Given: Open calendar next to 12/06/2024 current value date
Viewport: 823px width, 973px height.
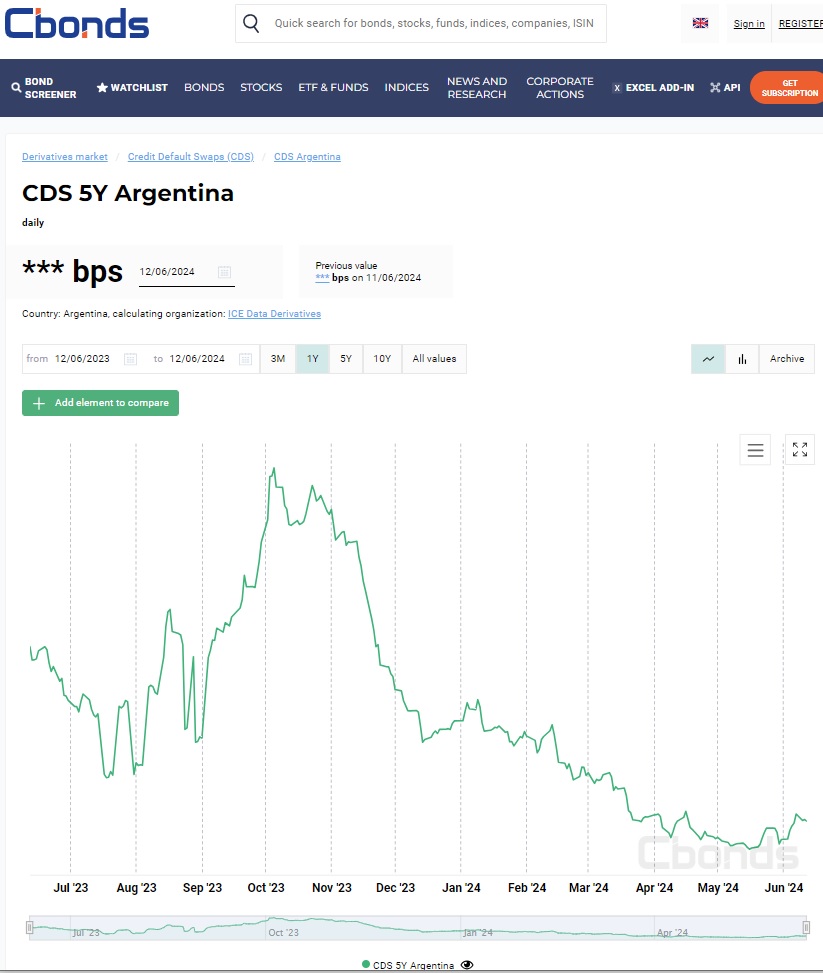Looking at the screenshot, I should click(x=224, y=272).
